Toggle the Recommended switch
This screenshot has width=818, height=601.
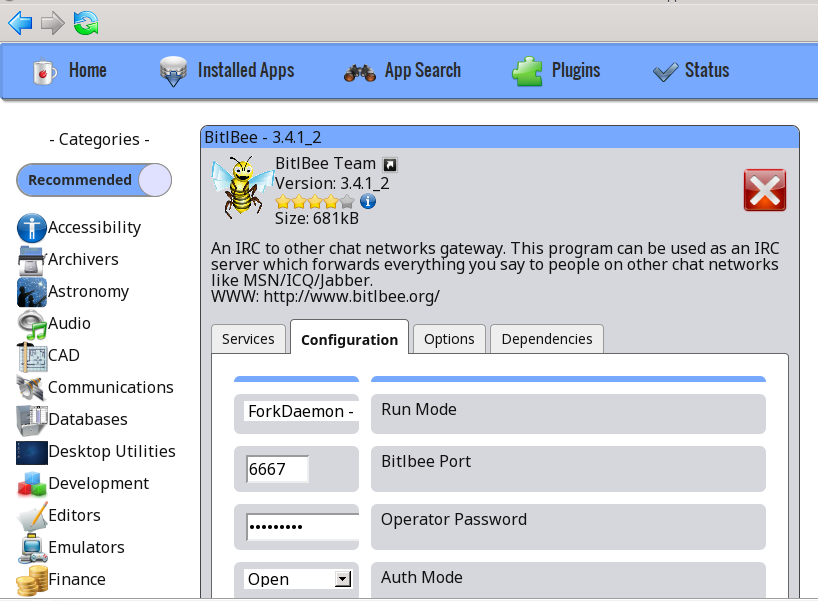point(94,180)
